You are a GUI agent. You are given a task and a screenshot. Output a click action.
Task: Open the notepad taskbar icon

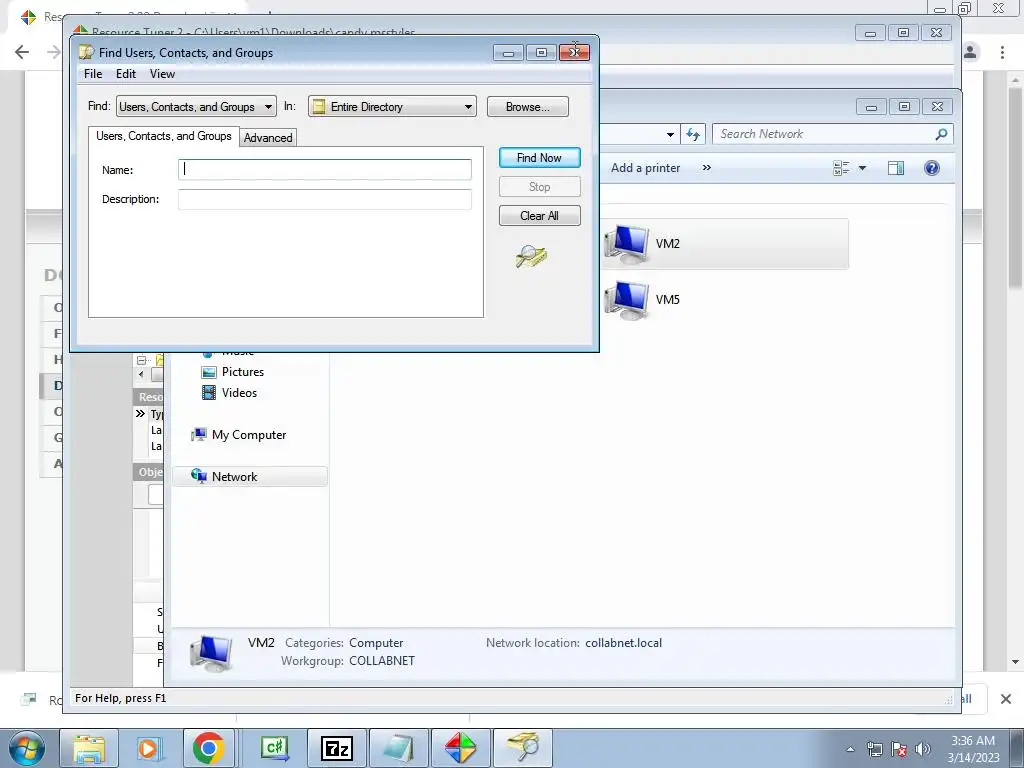(398, 748)
